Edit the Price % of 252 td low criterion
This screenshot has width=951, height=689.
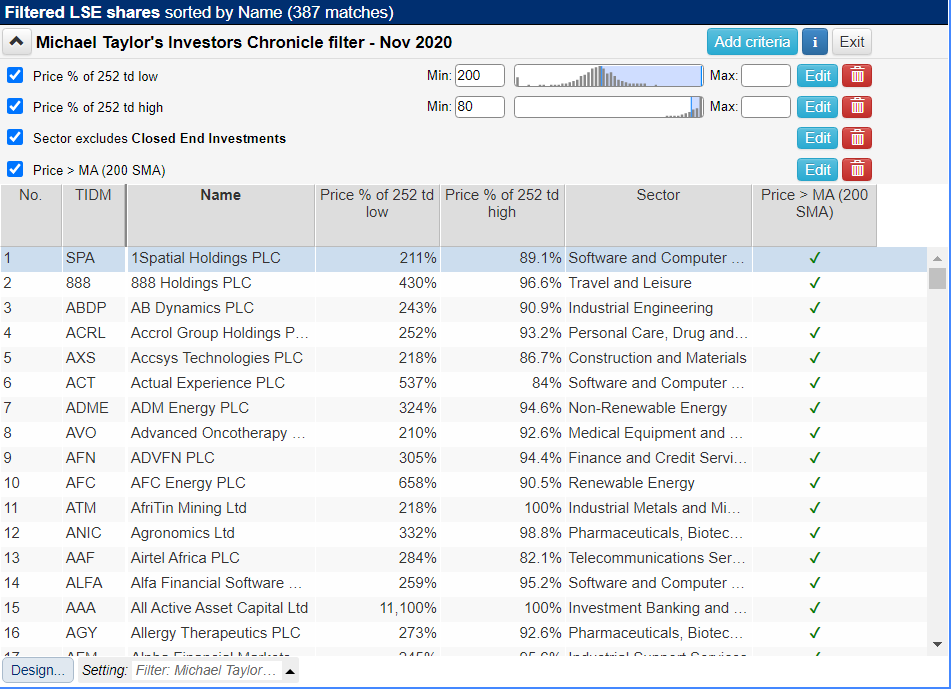pyautogui.click(x=818, y=76)
